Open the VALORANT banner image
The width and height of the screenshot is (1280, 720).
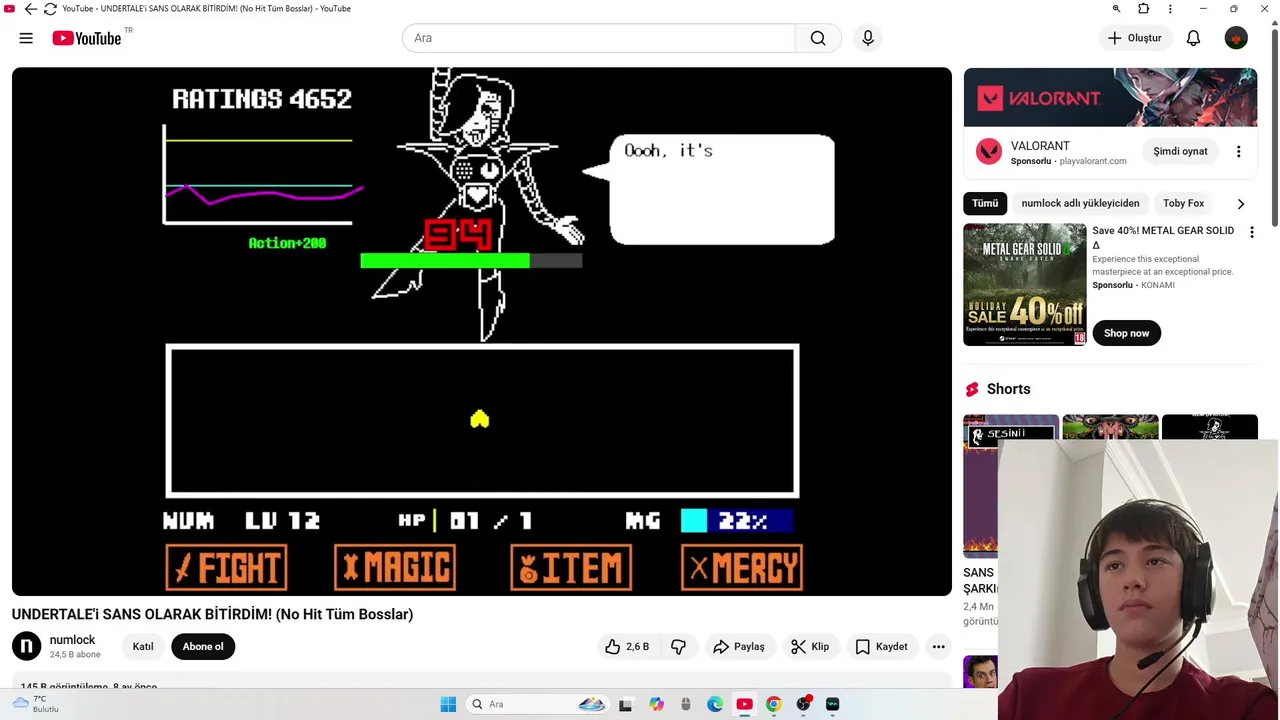tap(1110, 97)
